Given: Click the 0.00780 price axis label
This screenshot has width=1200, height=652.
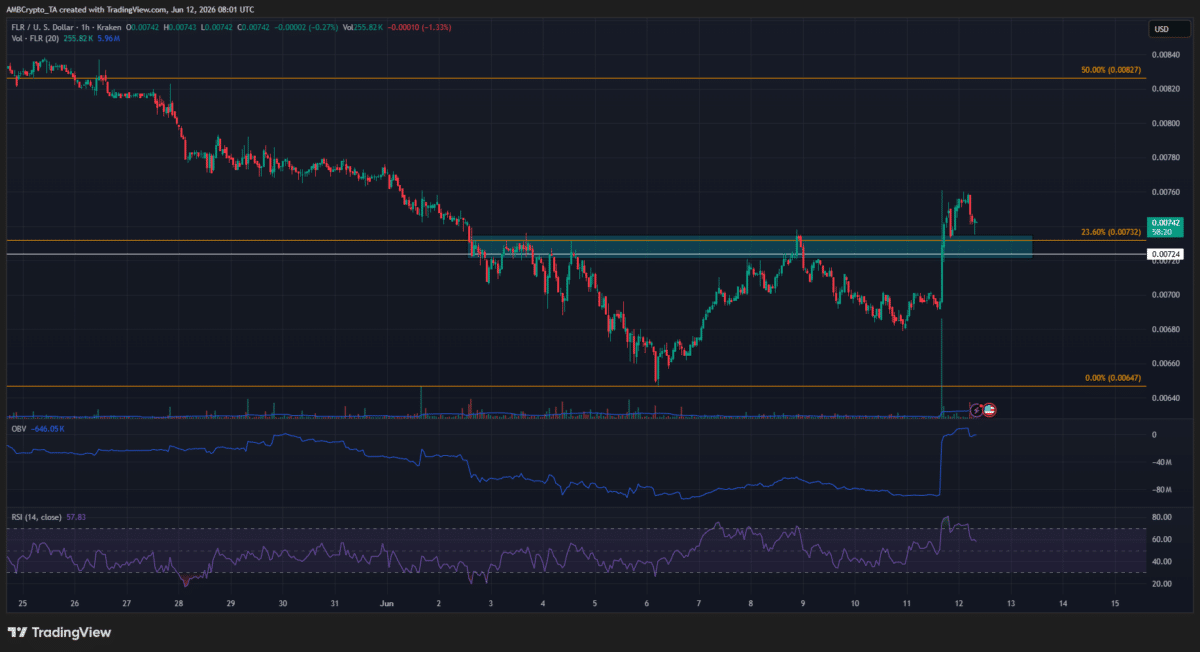Looking at the screenshot, I should tap(1166, 158).
